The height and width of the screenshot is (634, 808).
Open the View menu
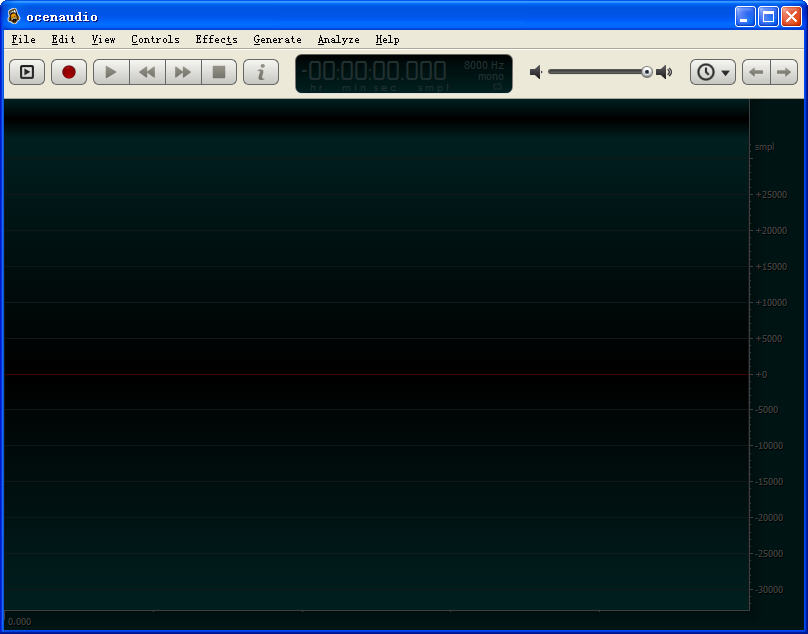coord(104,40)
